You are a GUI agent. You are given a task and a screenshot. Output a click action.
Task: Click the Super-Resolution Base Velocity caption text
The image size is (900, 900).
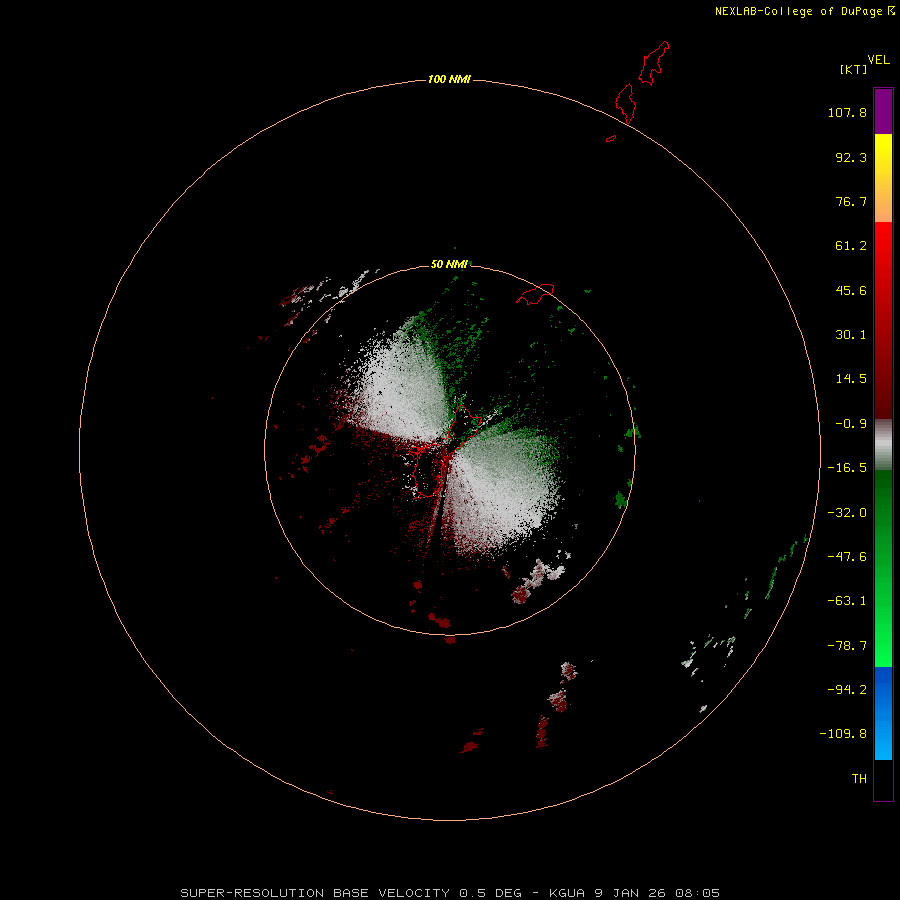(x=450, y=893)
